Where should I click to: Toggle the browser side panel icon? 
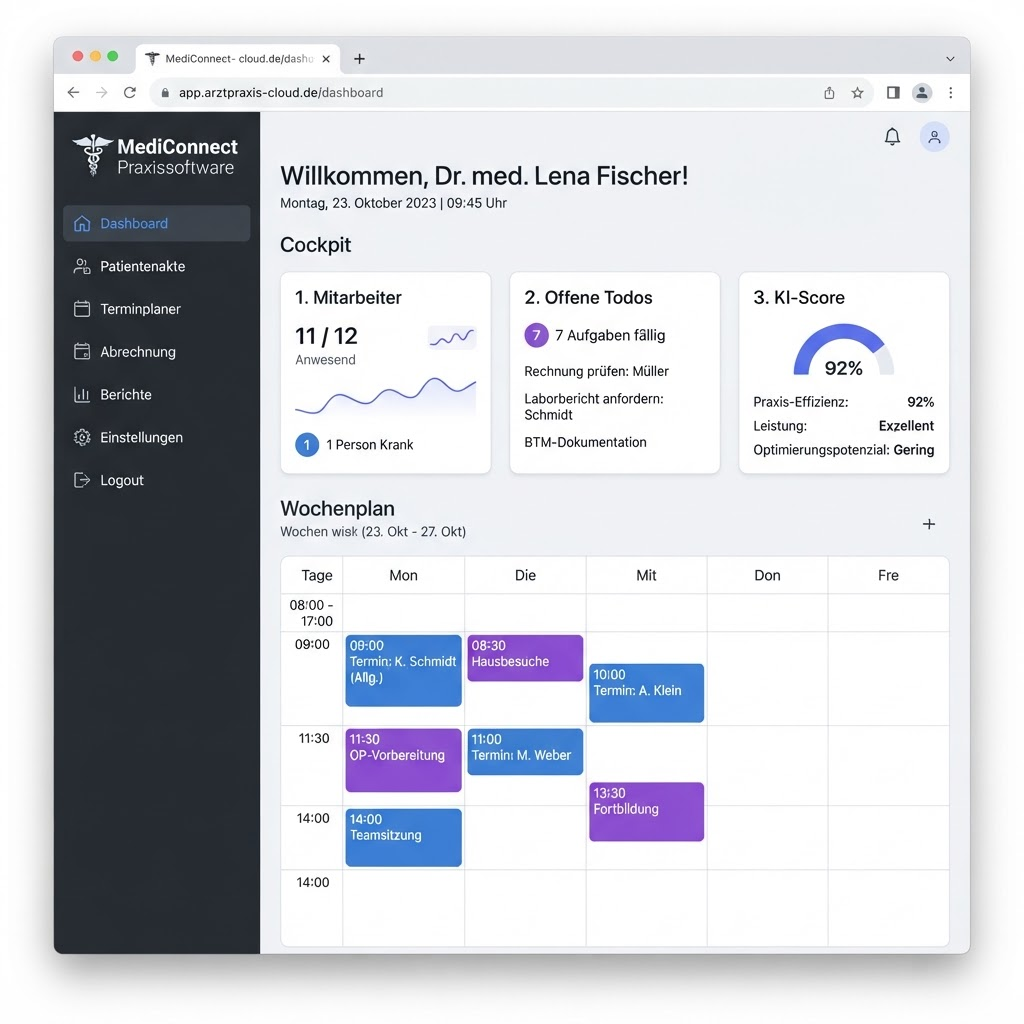[893, 93]
